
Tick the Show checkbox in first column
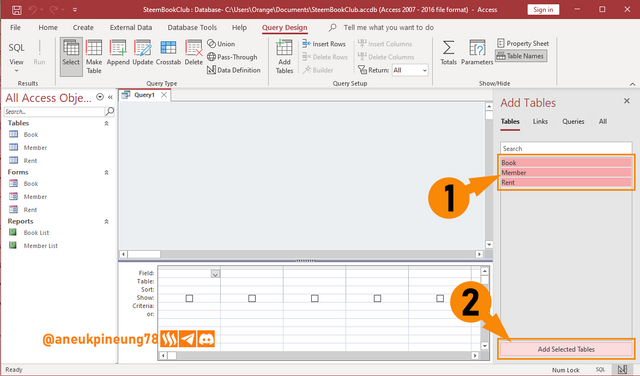click(x=189, y=298)
